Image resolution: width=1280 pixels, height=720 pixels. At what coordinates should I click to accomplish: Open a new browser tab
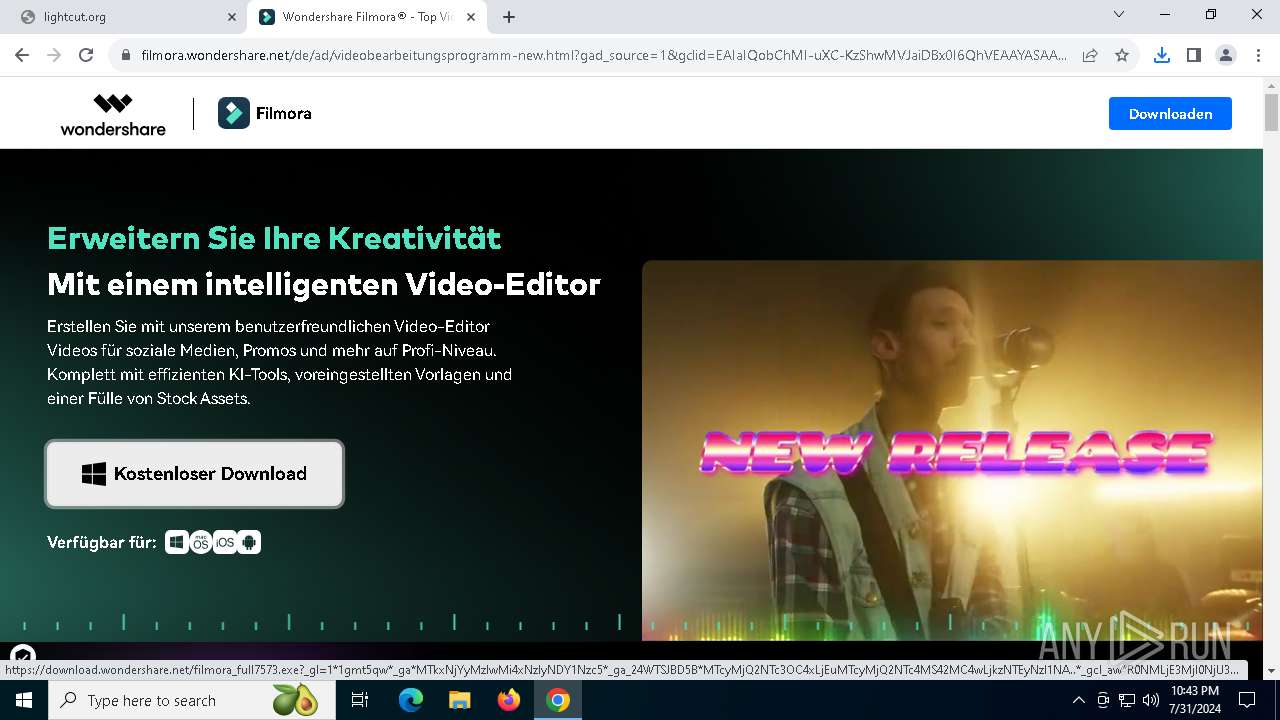point(509,17)
